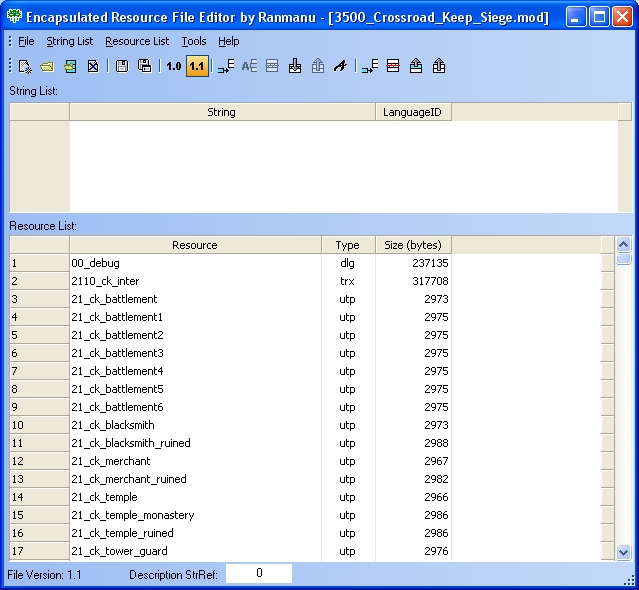Switch file version to 1.0
The width and height of the screenshot is (639, 590).
174,66
